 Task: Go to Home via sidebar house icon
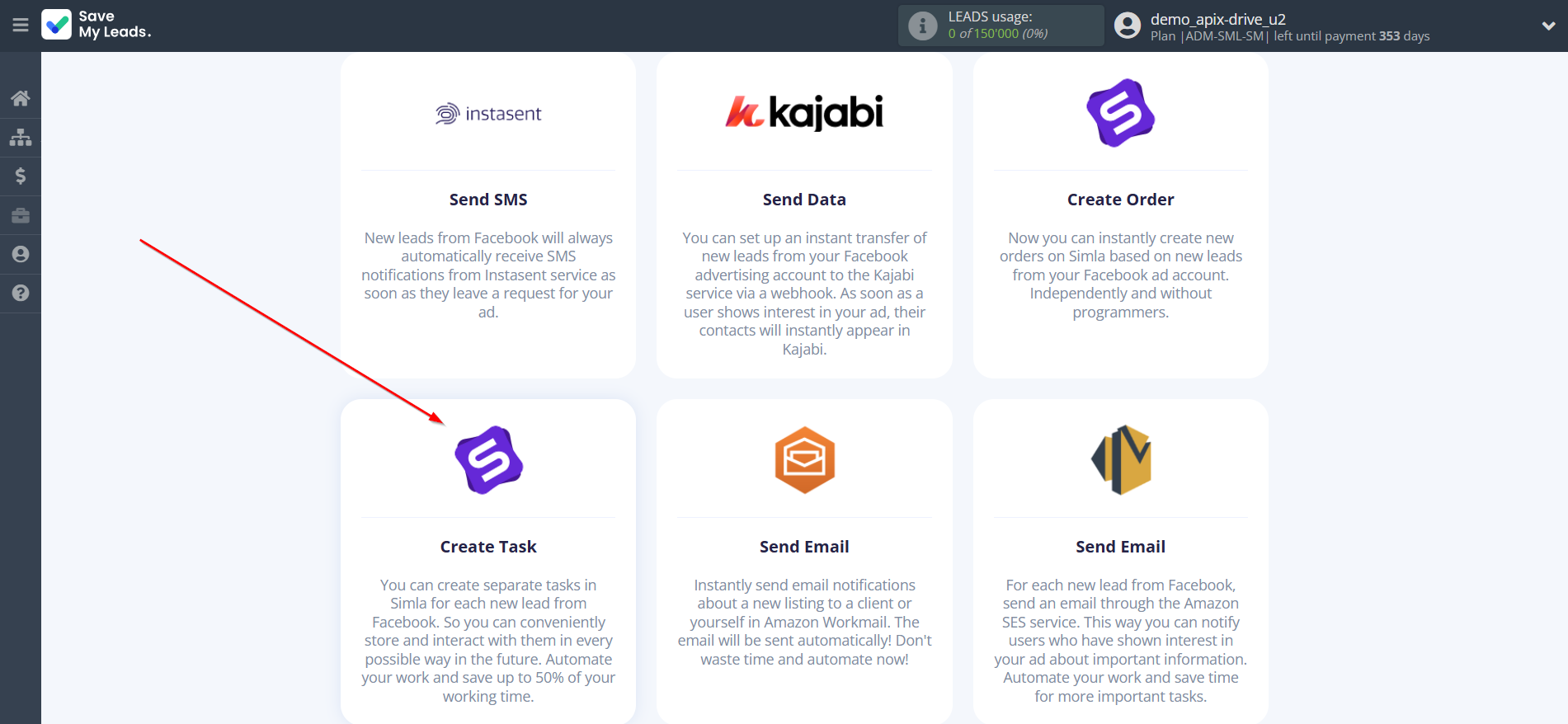21,99
